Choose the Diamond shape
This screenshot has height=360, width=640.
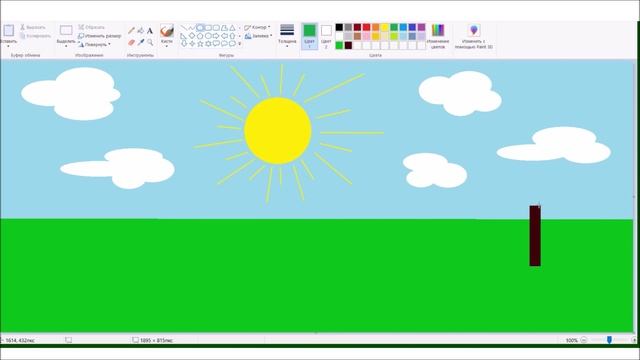tap(192, 36)
